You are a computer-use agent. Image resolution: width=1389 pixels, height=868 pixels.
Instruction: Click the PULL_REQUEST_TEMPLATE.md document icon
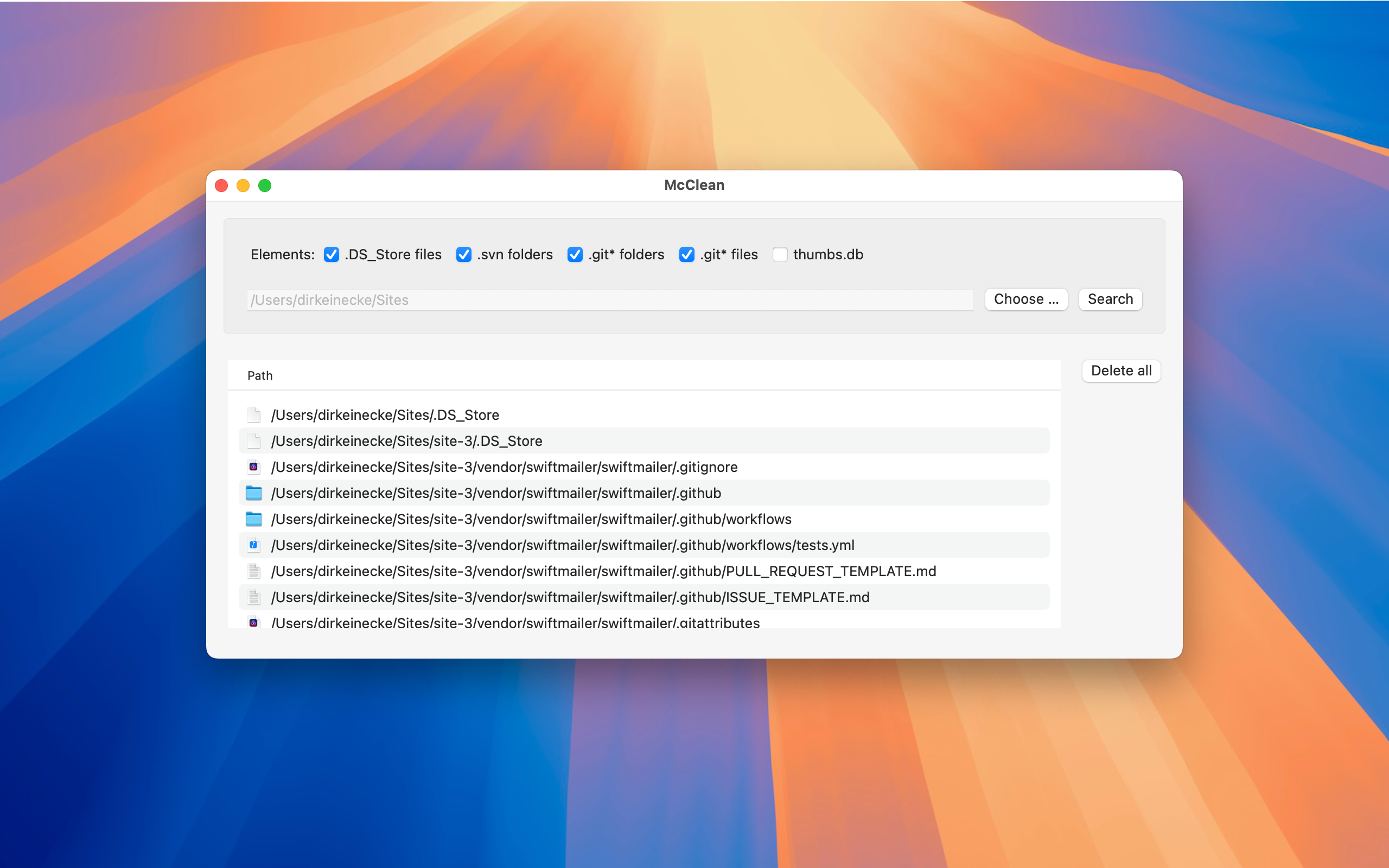click(x=254, y=571)
